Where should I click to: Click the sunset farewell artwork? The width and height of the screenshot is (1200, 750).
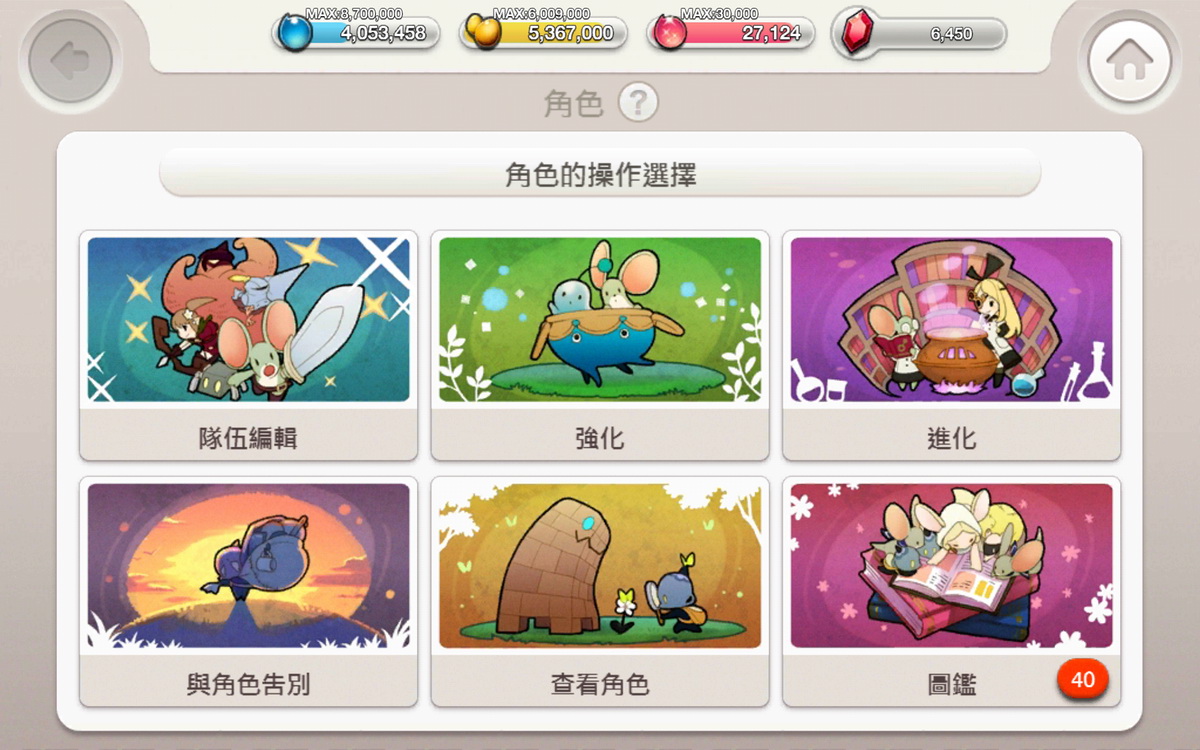coord(249,565)
